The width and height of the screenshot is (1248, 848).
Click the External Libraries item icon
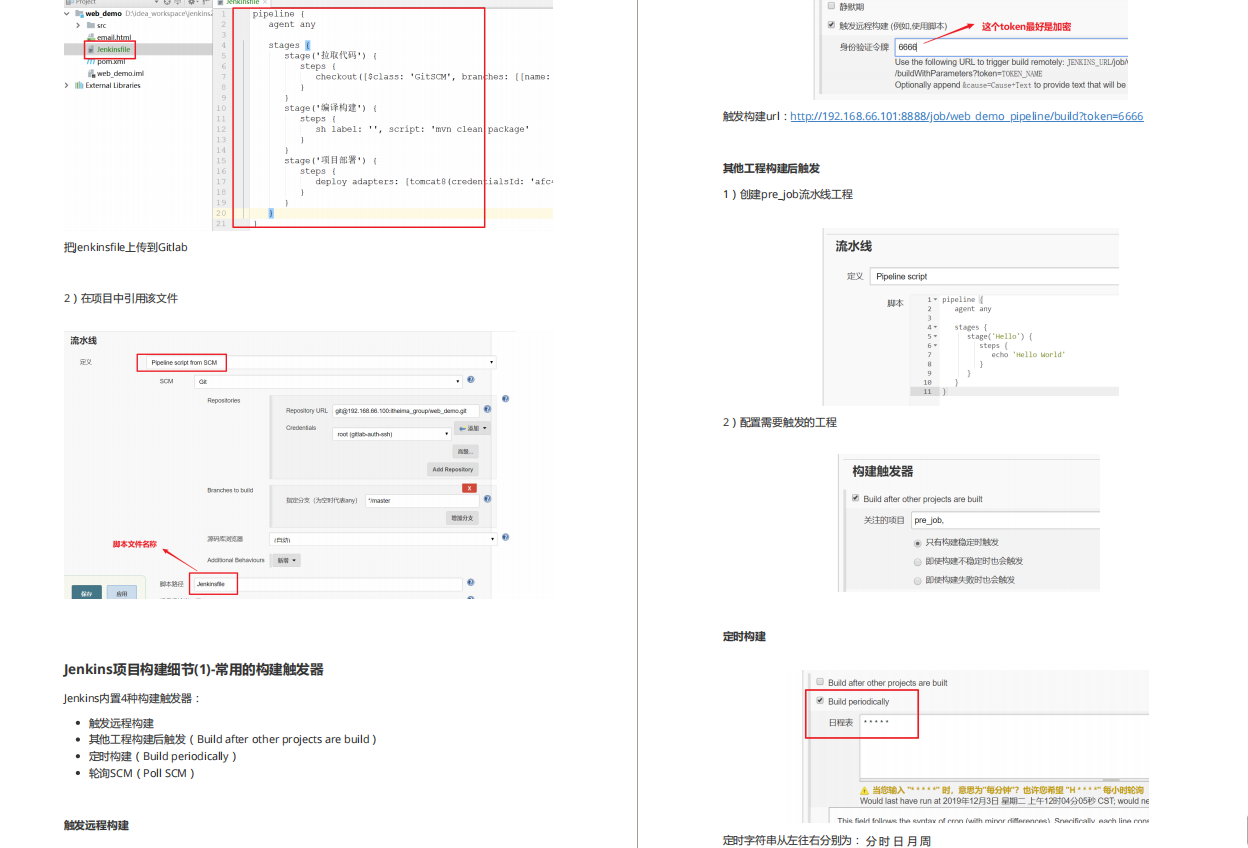79,85
